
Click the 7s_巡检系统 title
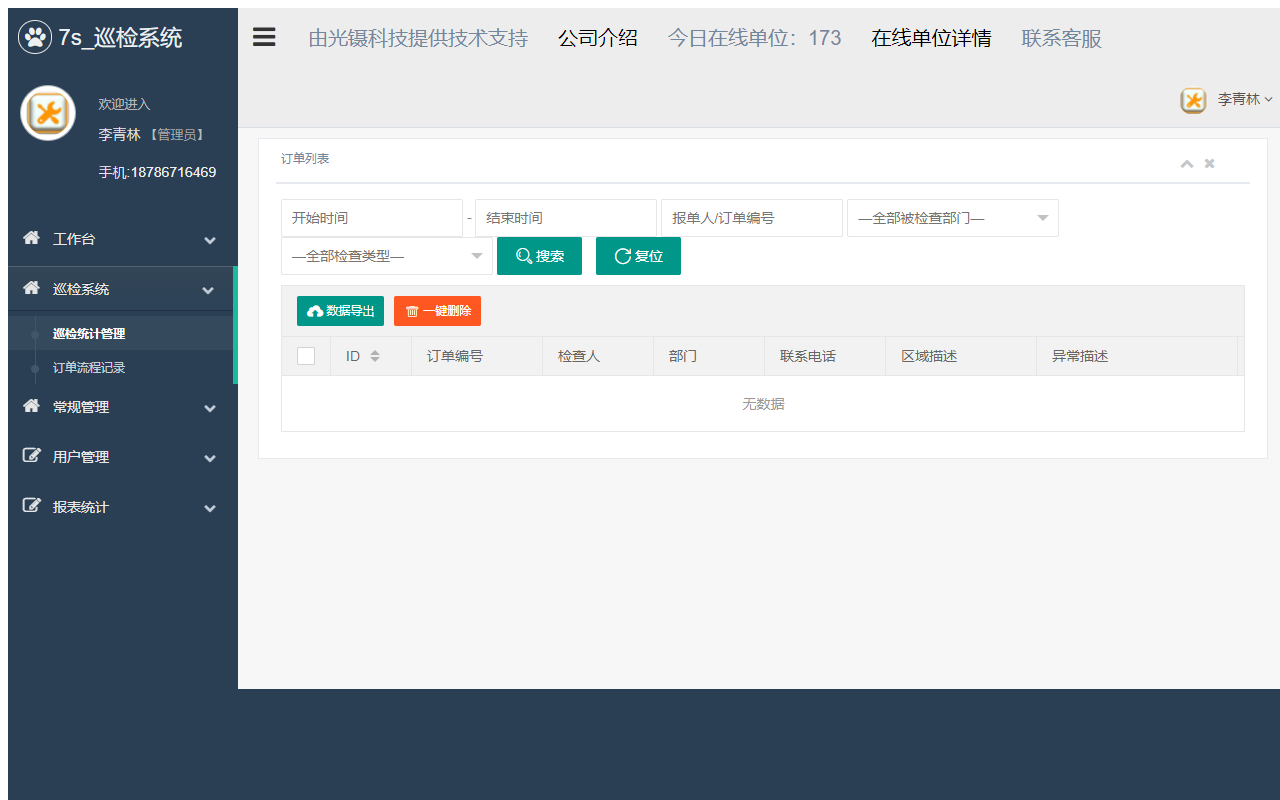click(x=120, y=38)
